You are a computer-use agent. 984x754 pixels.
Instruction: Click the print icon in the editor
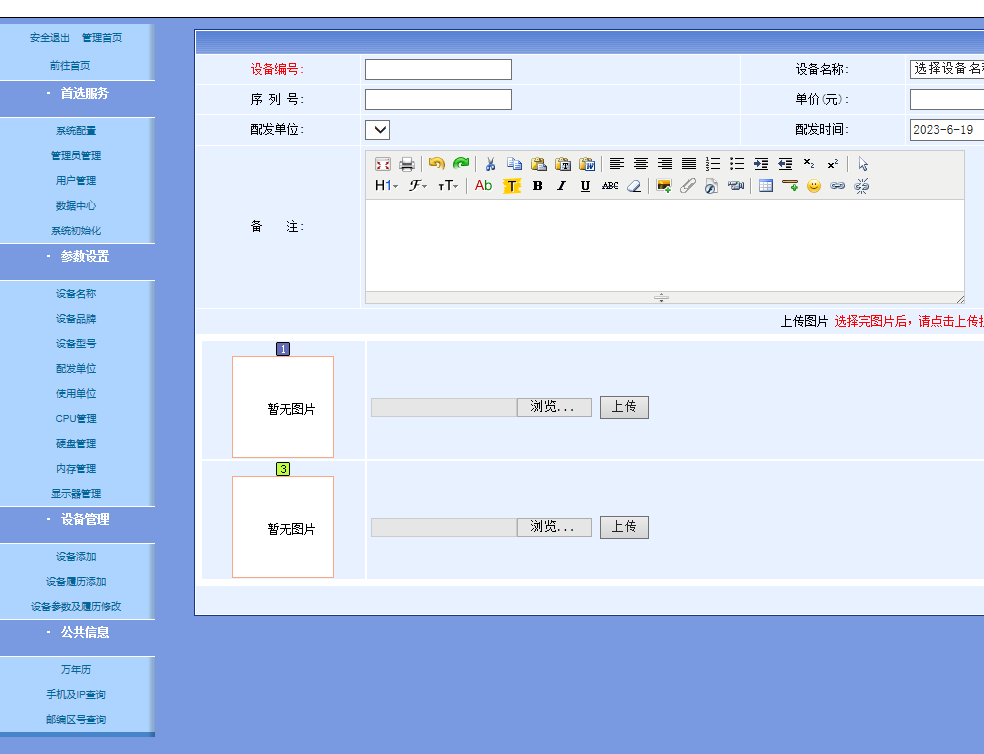tap(407, 164)
